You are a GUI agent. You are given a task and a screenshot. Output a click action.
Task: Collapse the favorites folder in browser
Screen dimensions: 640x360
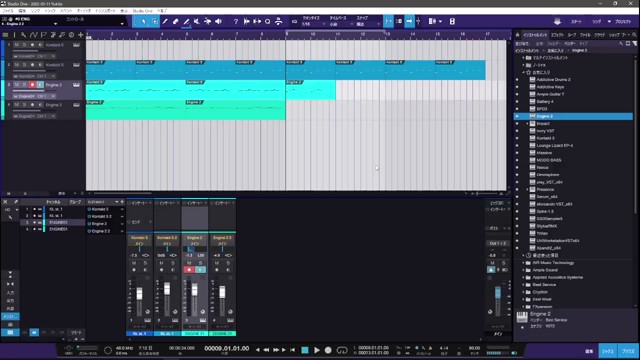point(524,72)
